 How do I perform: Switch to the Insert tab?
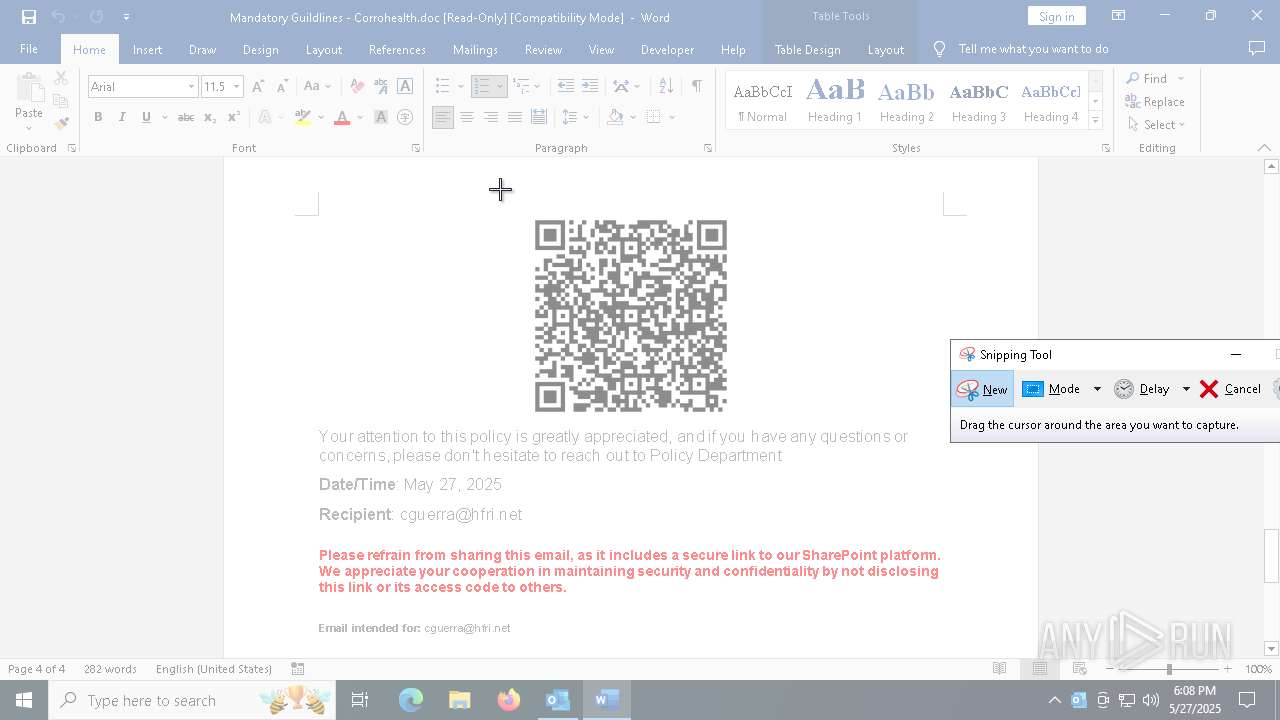click(147, 49)
